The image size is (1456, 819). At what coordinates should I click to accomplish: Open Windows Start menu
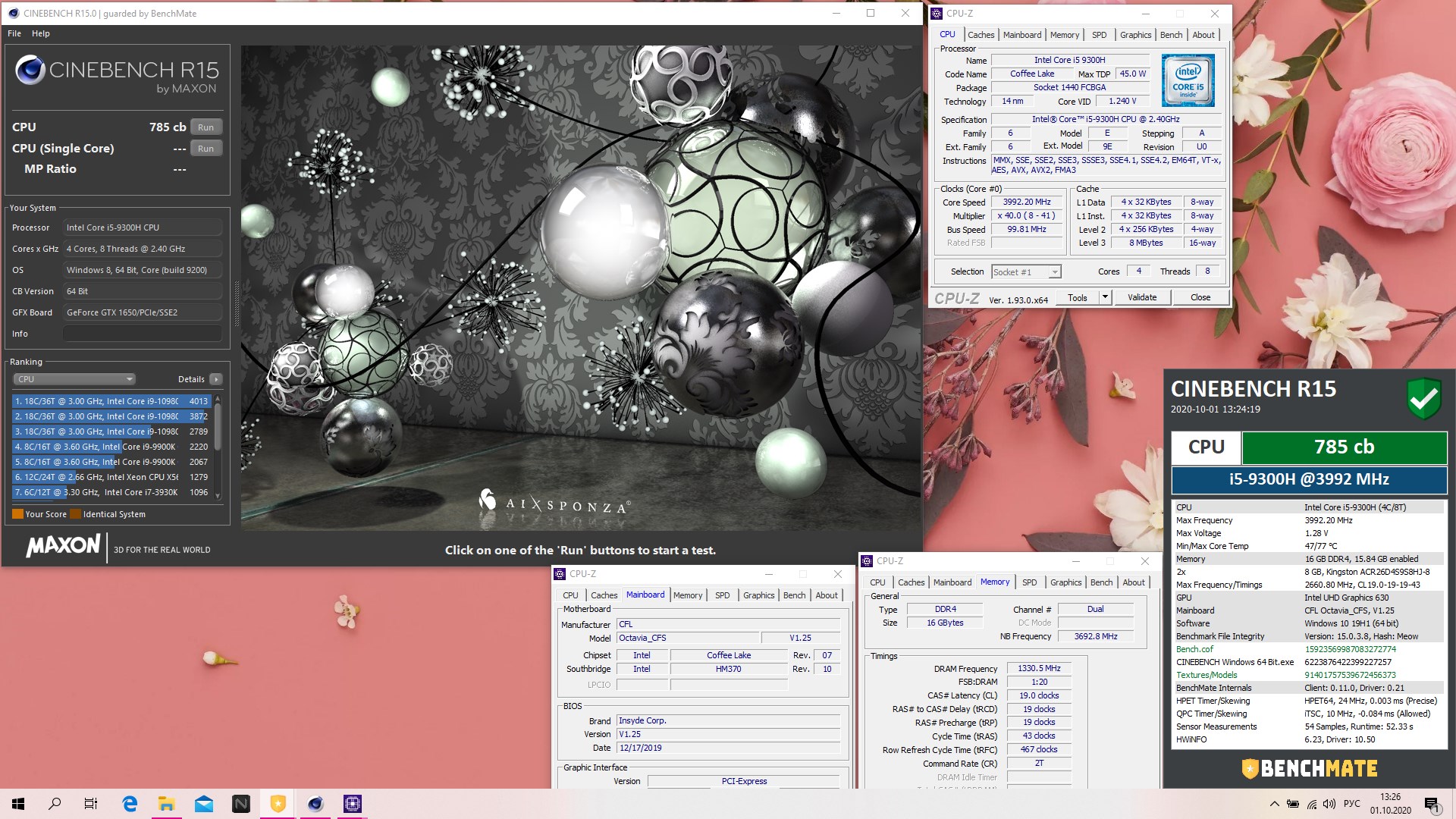coord(18,804)
